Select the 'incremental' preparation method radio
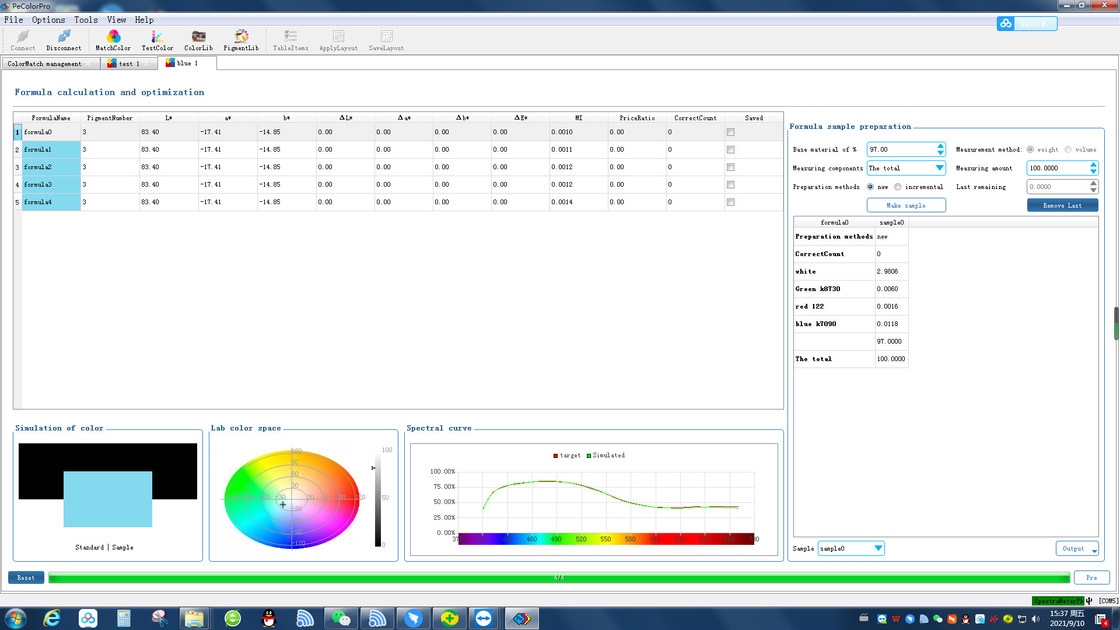 click(x=898, y=186)
